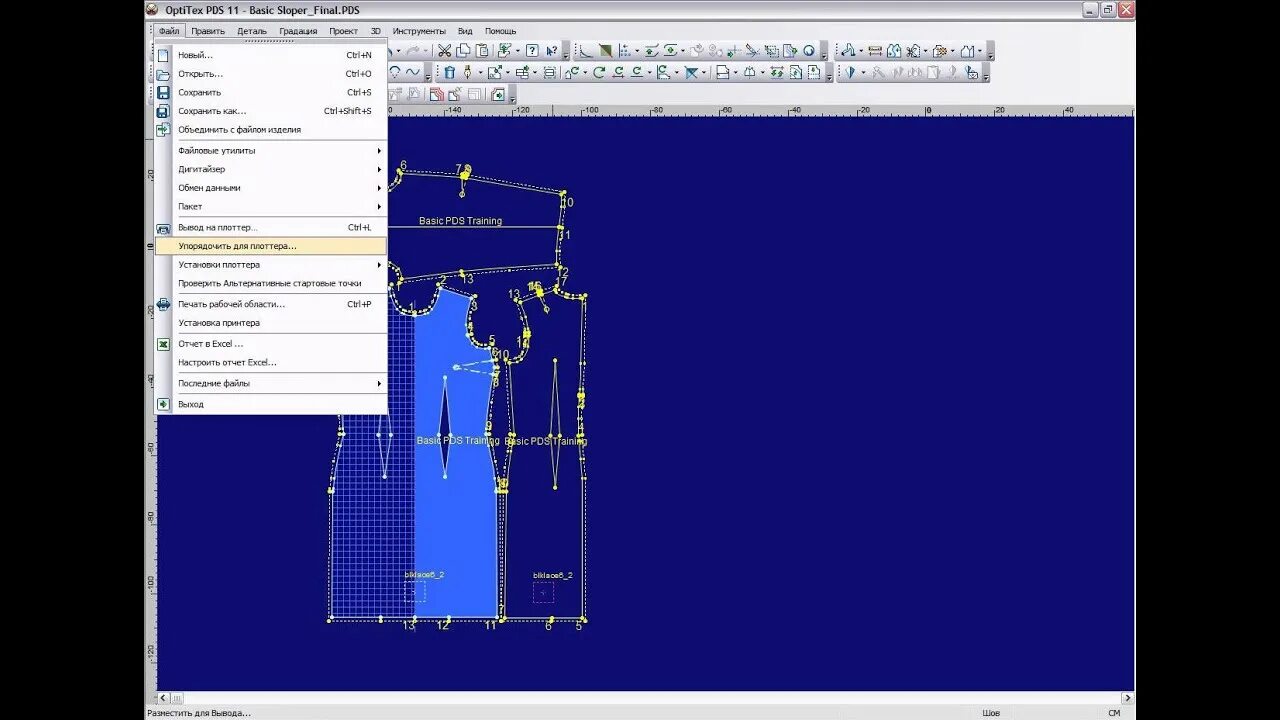The width and height of the screenshot is (1280, 720).
Task: Choose Открыть... menu entry
Action: pos(271,74)
